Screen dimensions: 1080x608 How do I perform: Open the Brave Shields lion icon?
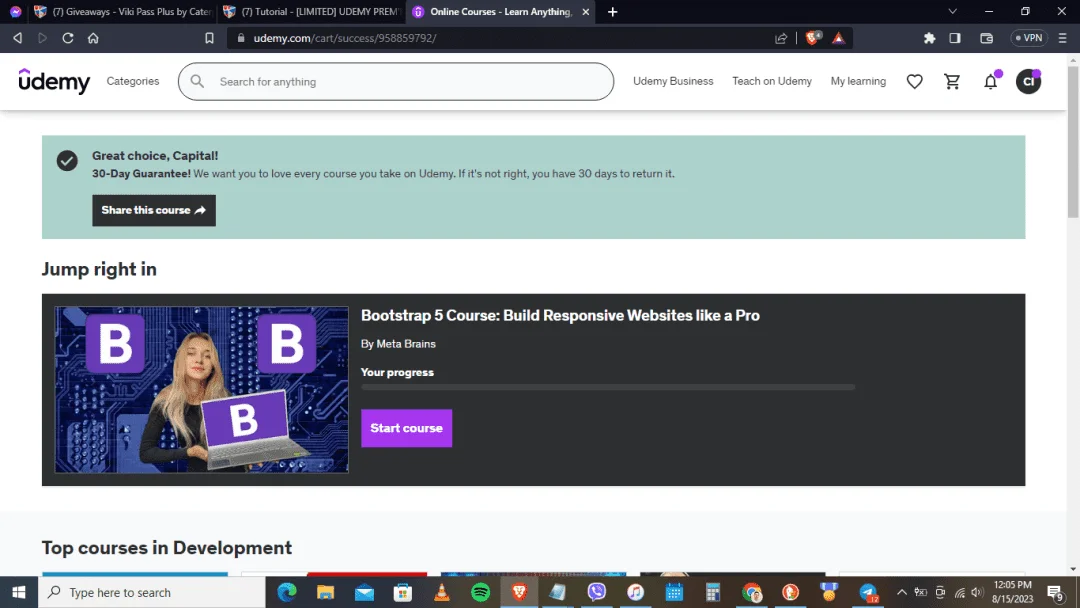click(813, 38)
